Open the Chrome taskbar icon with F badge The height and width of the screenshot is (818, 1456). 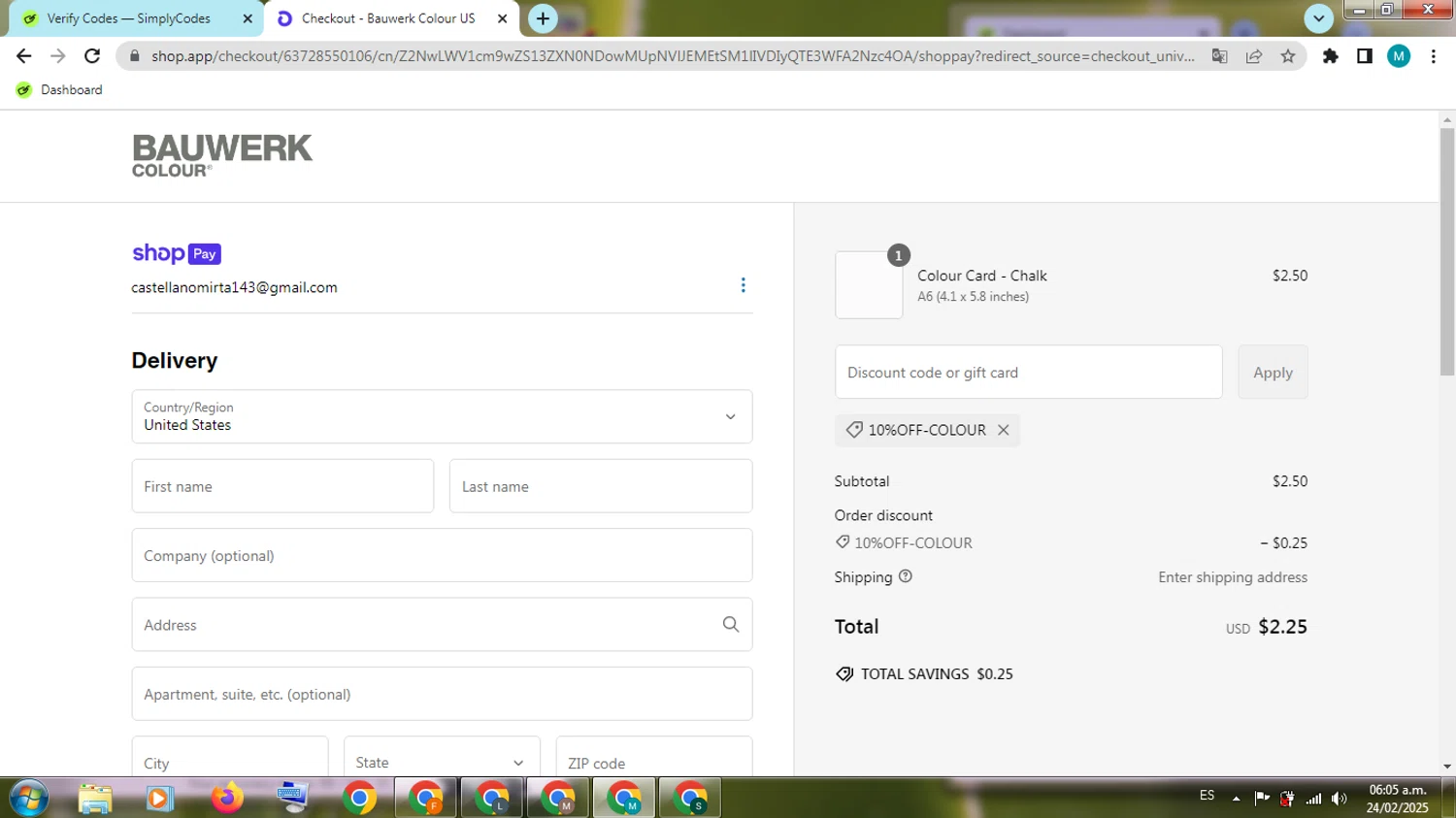click(425, 798)
